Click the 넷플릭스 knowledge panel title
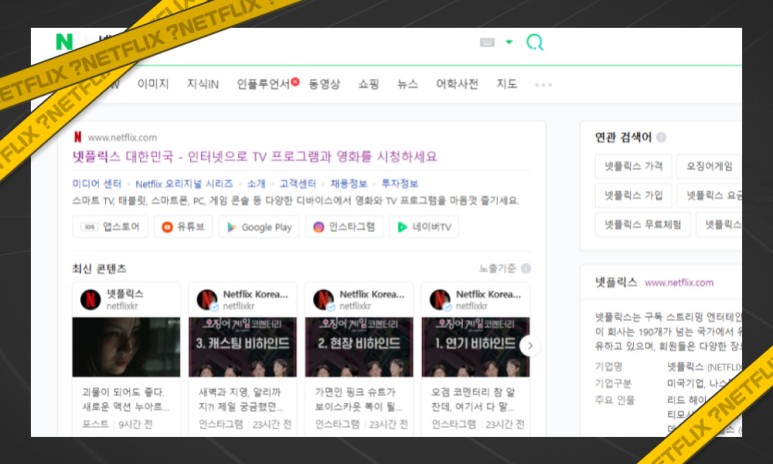Screen dimensions: 773x464 [x=616, y=282]
